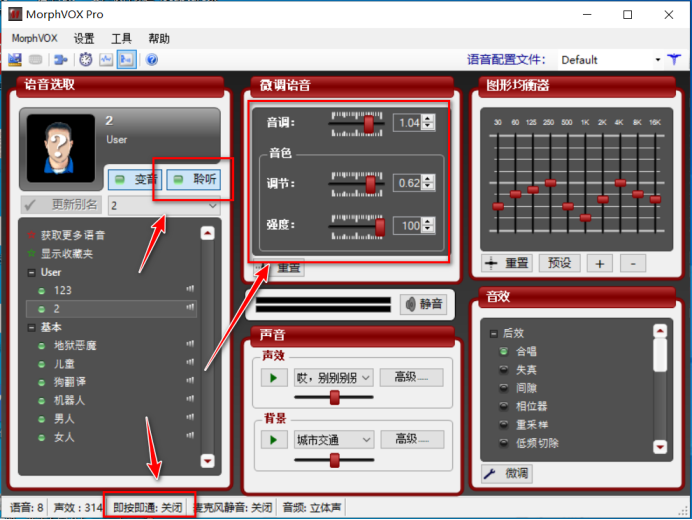Click the equalizer - button

(633, 264)
